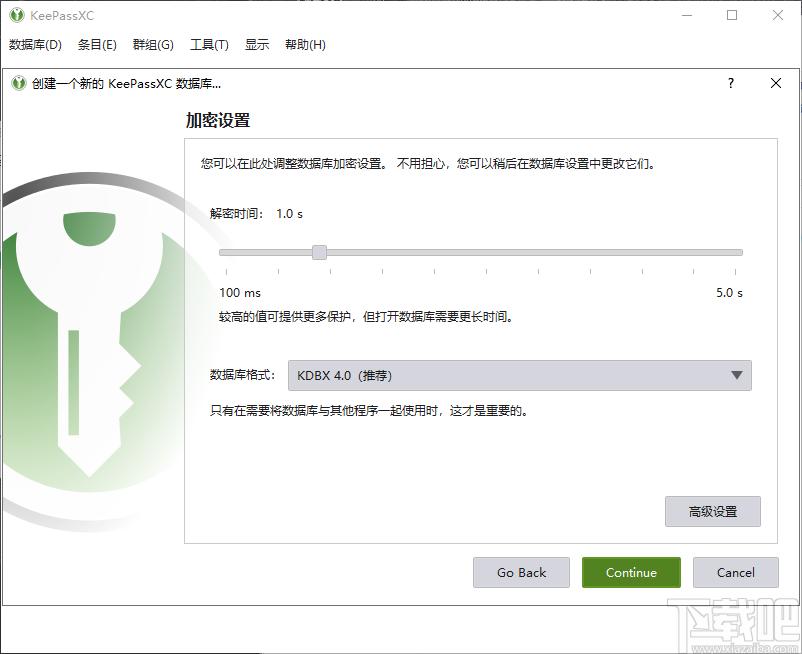Click the KeePassXC logo in main title bar
This screenshot has width=802, height=654.
pyautogui.click(x=17, y=15)
